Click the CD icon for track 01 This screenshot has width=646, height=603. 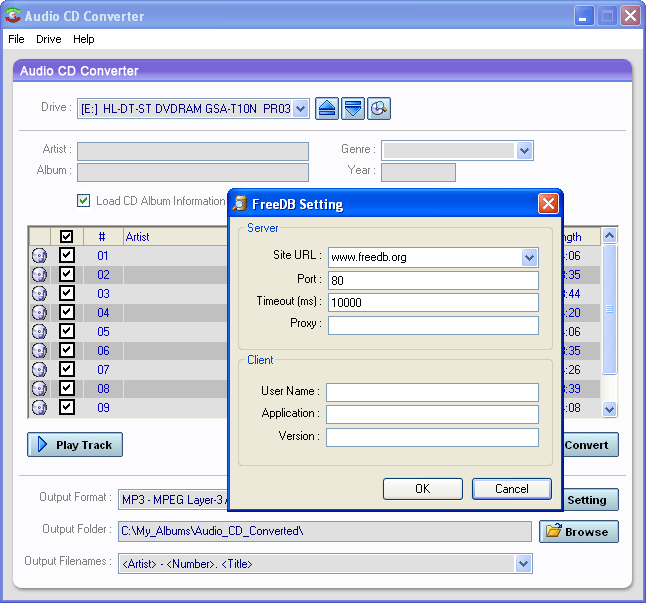tap(40, 256)
